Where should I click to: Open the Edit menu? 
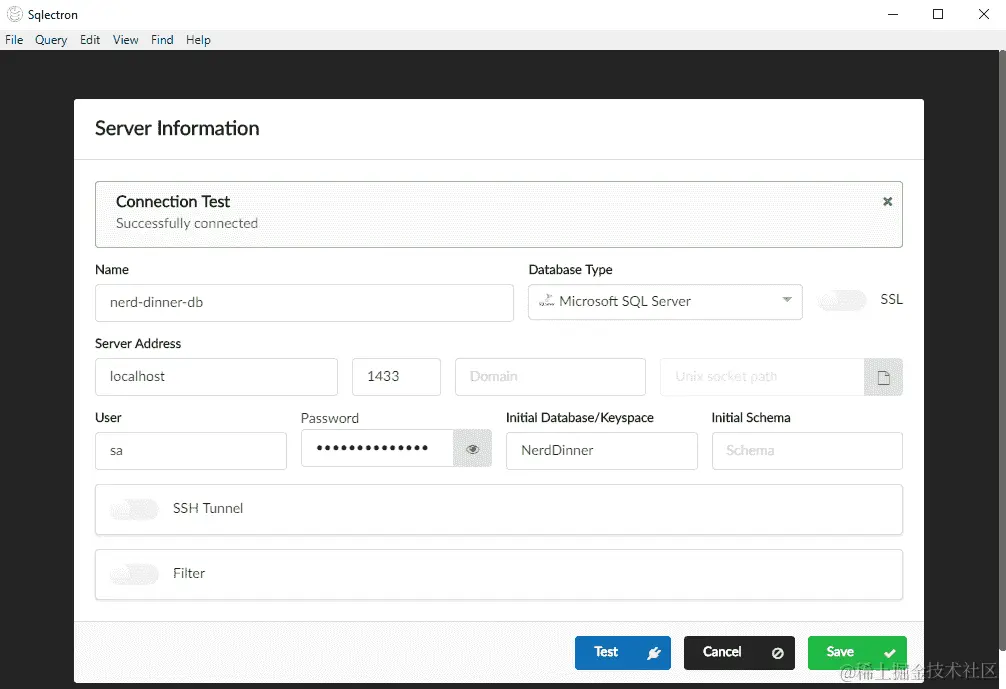[90, 40]
